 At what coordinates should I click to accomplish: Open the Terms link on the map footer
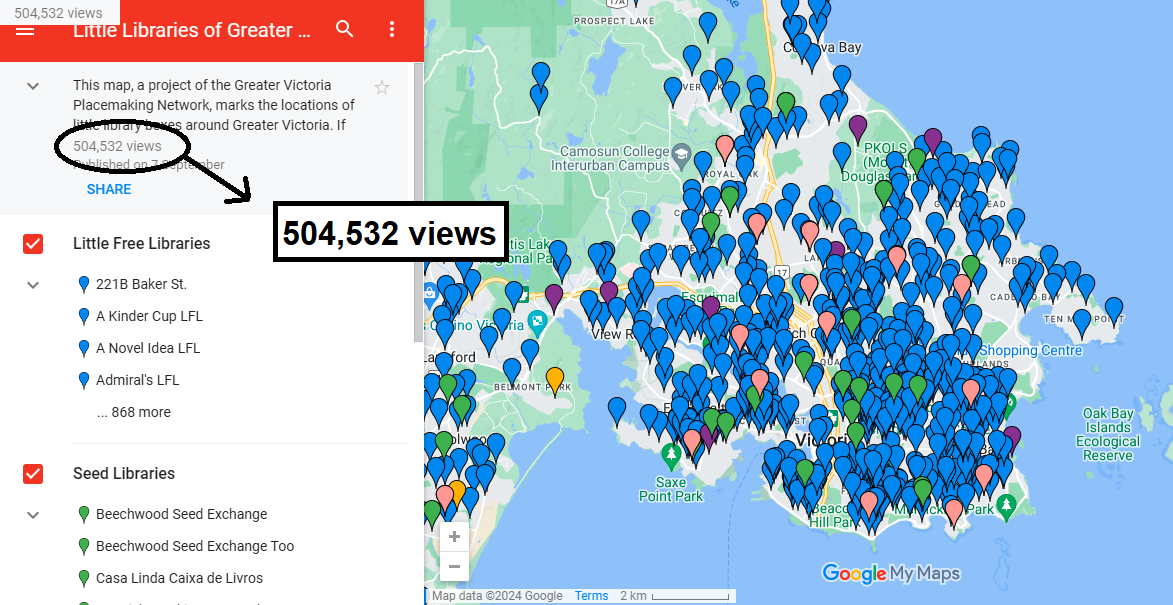[592, 596]
